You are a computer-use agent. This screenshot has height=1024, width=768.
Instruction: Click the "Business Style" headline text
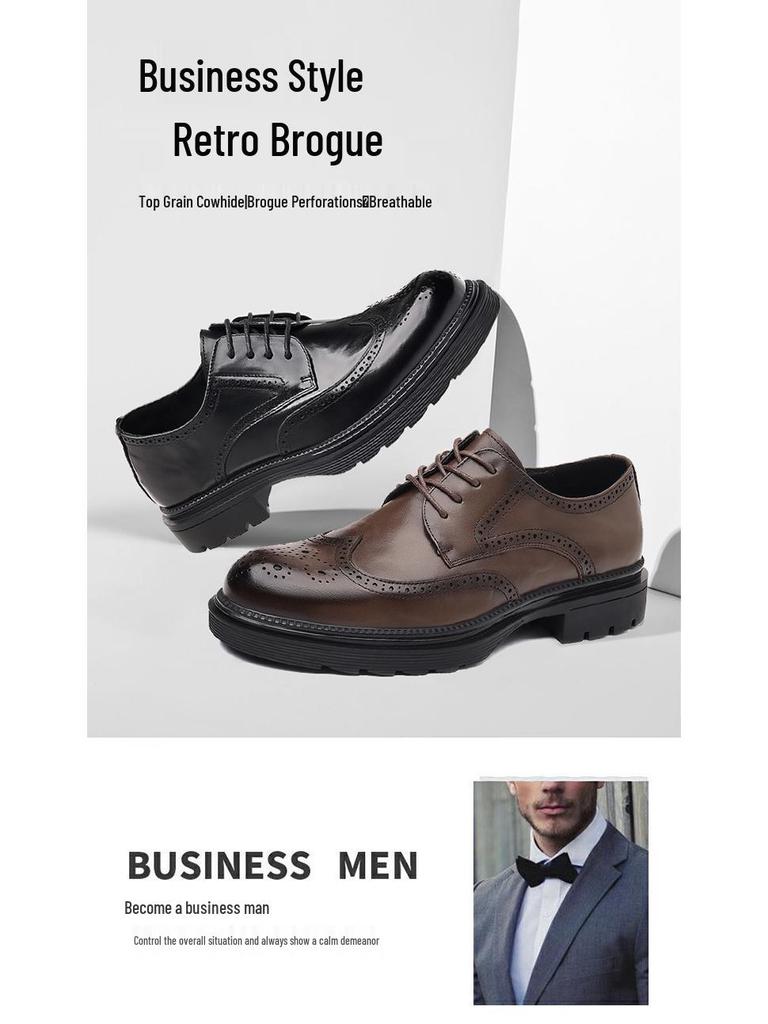251,78
